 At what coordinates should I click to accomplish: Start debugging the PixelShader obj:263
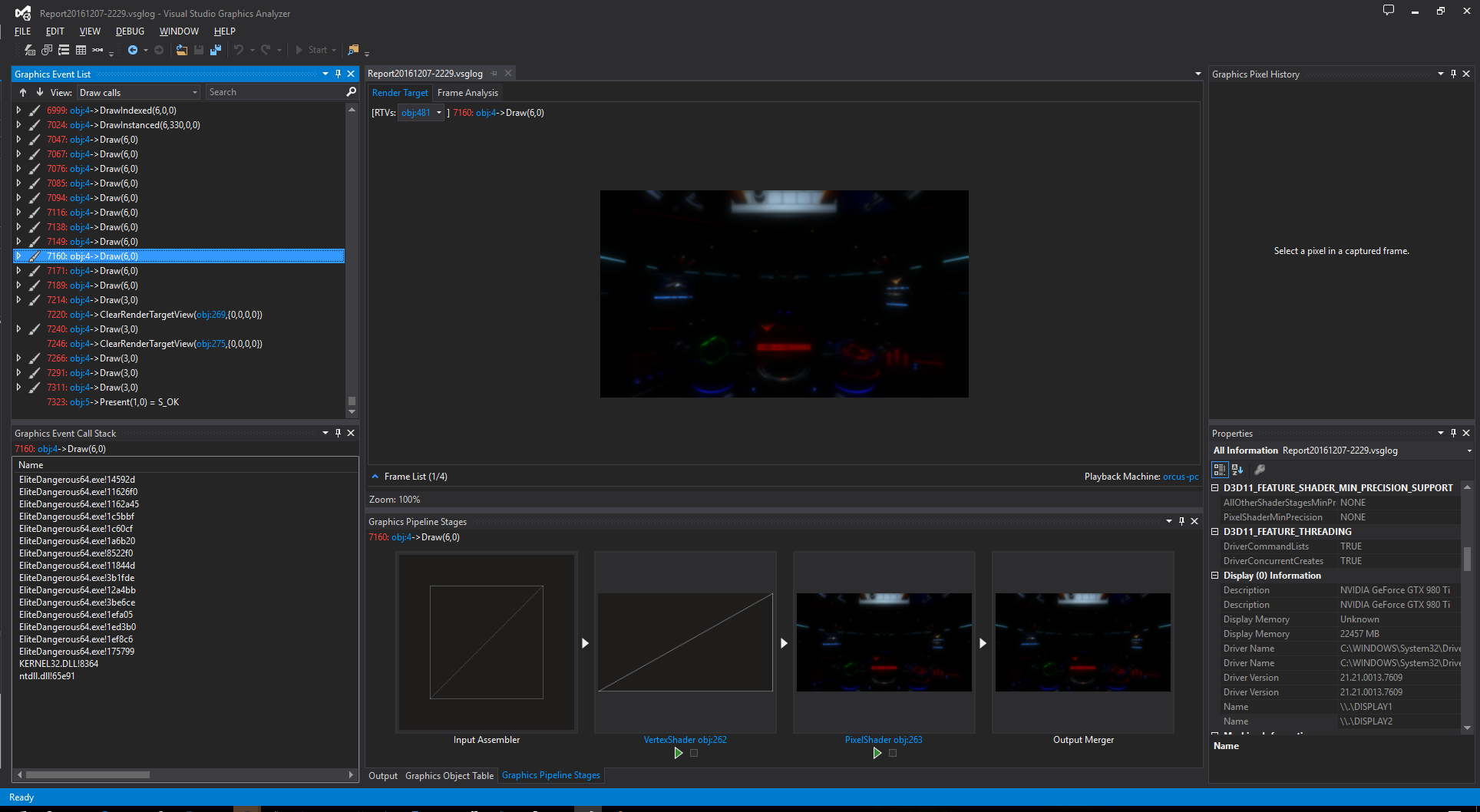[877, 753]
